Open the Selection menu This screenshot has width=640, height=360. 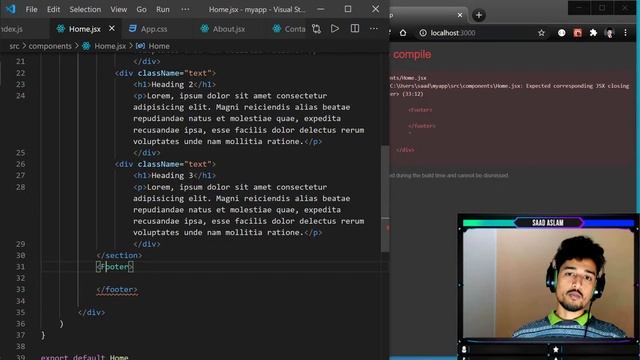tap(85, 9)
